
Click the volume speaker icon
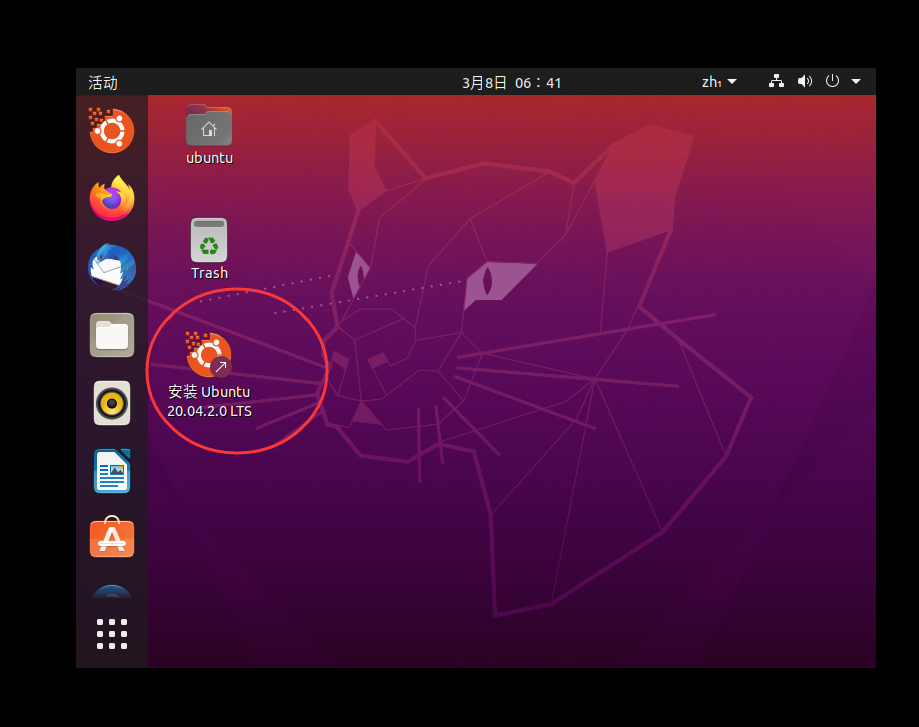(805, 81)
